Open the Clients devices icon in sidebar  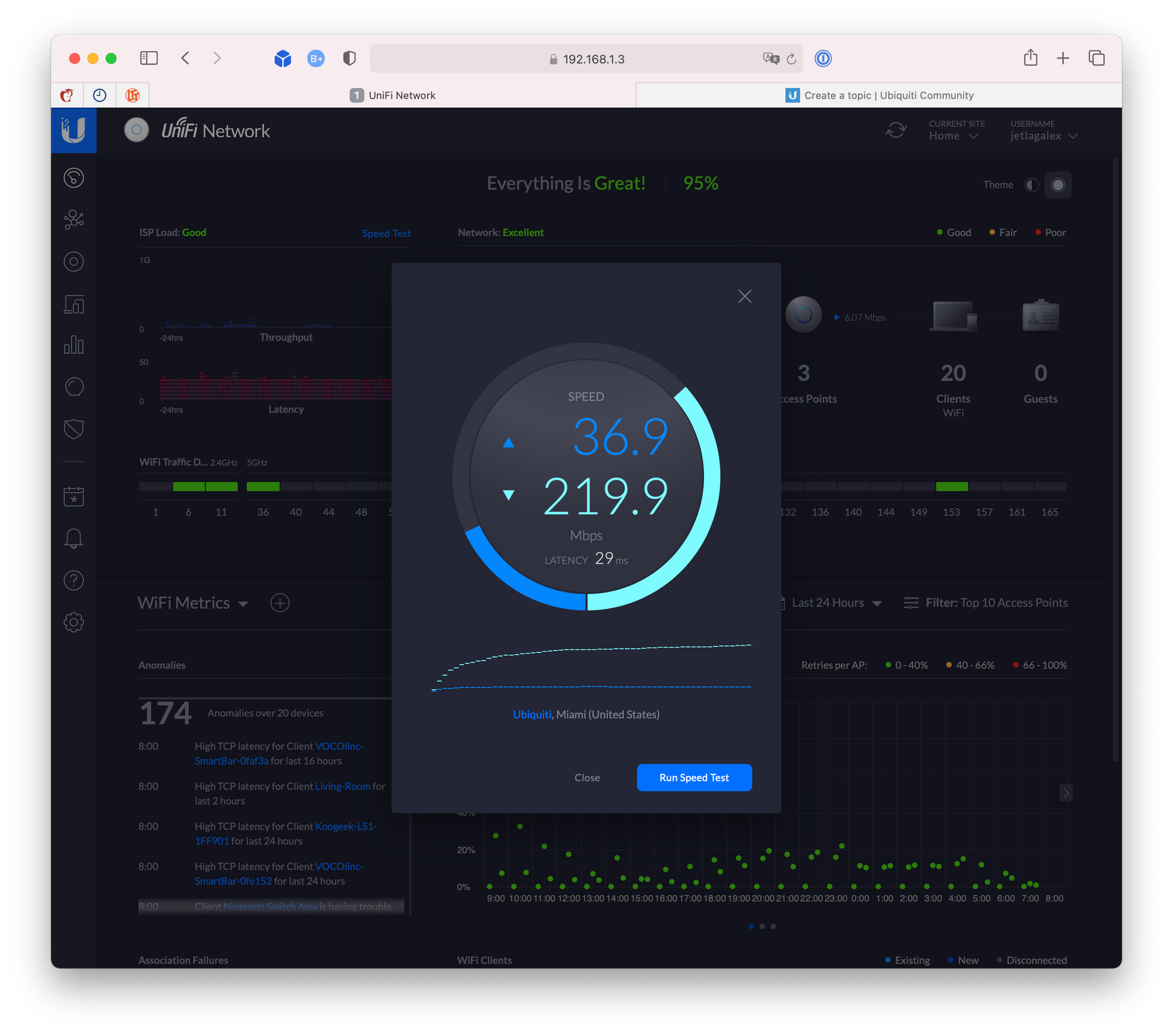pos(74,304)
